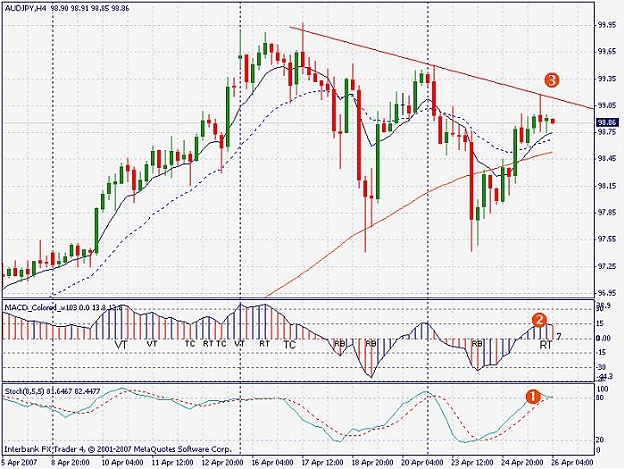The height and width of the screenshot is (469, 625).
Task: Click the 97.85 price axis label
Action: pyautogui.click(x=607, y=212)
